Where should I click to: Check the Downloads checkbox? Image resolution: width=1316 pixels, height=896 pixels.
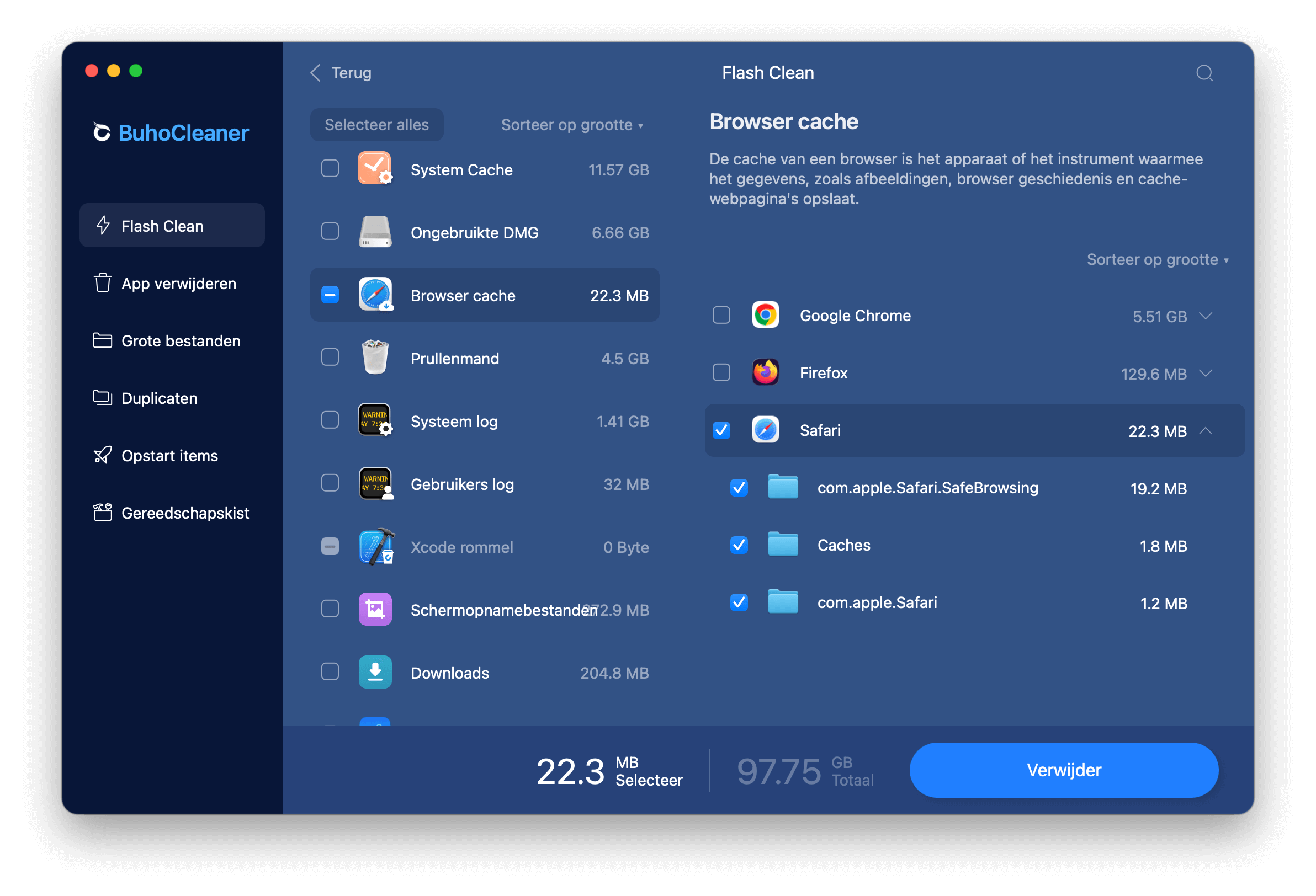pos(330,671)
